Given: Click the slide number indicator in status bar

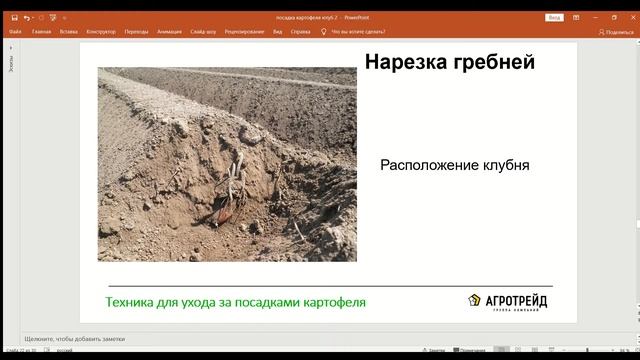Looking at the screenshot, I should [21, 350].
